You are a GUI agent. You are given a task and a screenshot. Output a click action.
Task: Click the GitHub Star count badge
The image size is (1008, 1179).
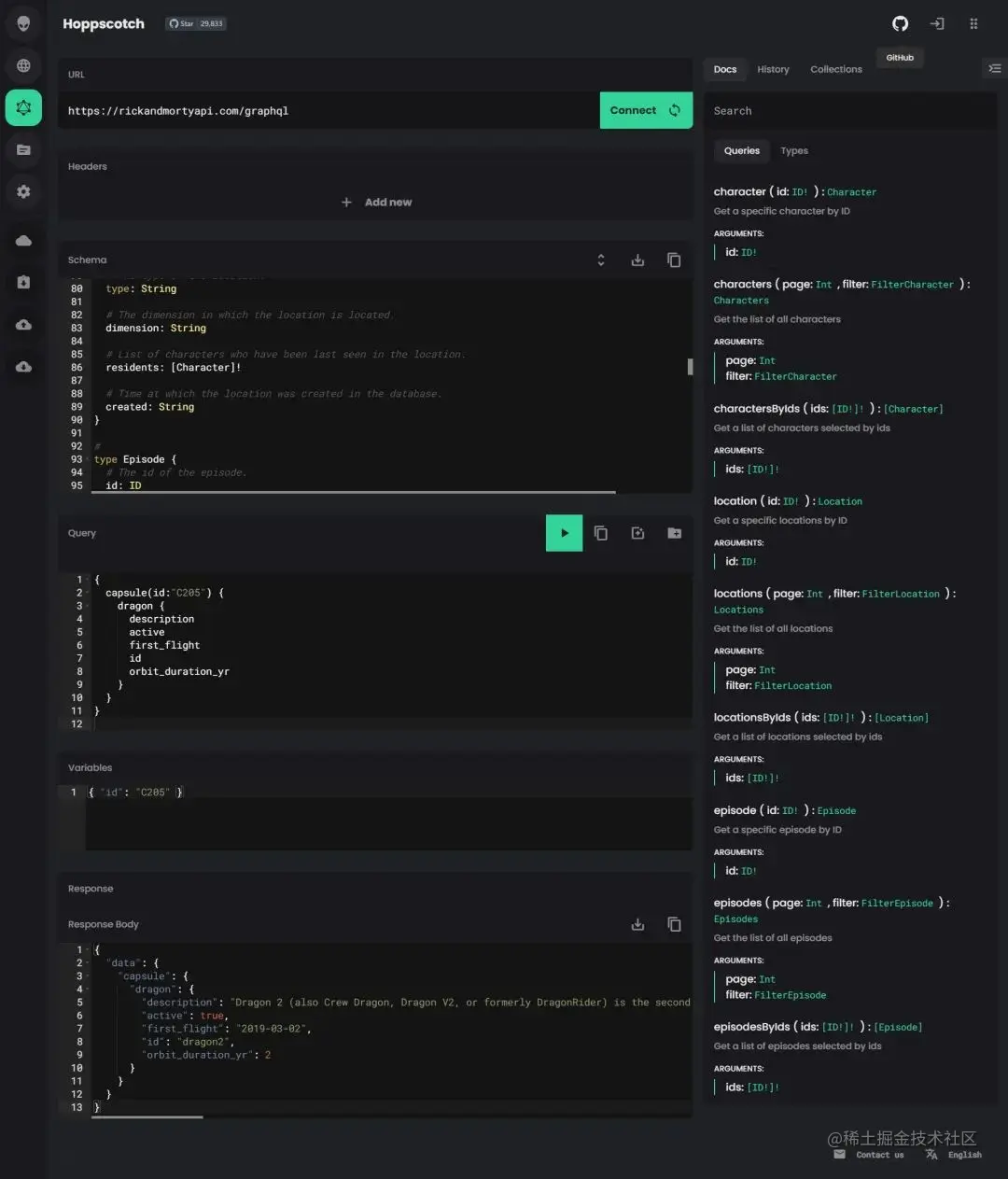tap(196, 23)
